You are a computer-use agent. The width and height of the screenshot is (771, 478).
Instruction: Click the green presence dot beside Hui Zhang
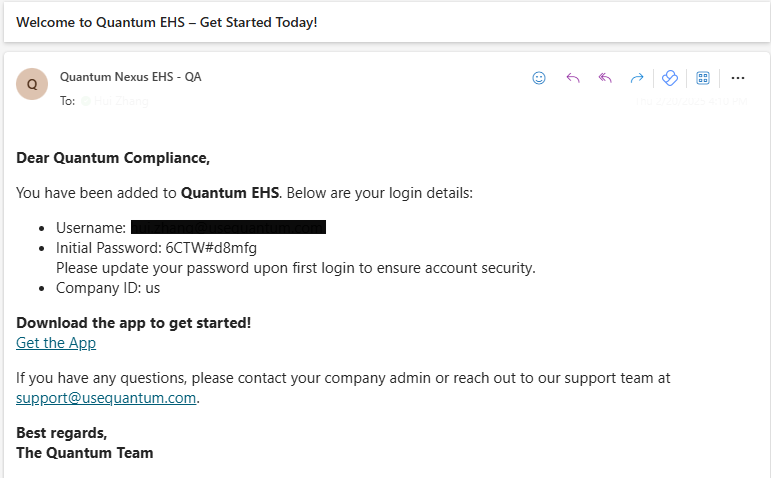[x=86, y=101]
